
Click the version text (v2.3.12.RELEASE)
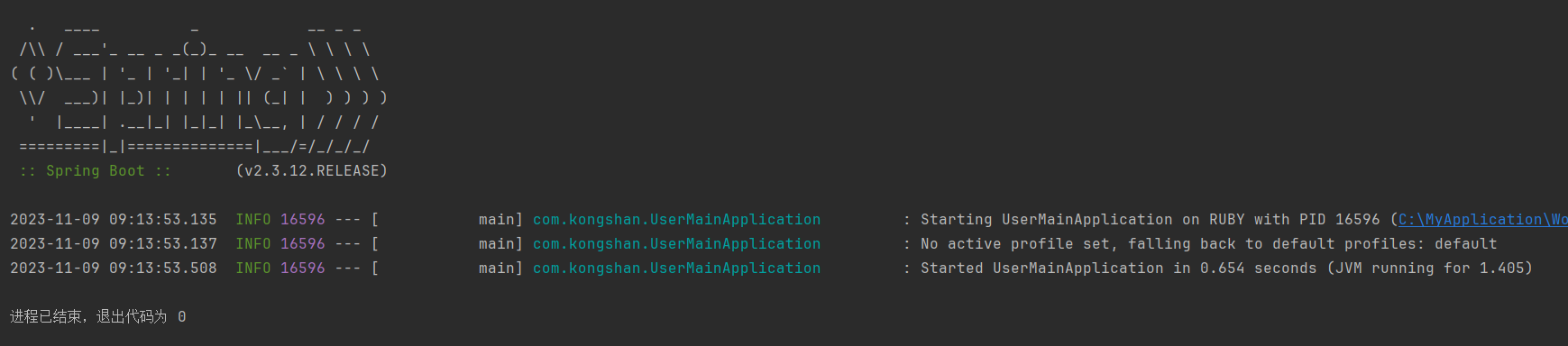pos(312,171)
